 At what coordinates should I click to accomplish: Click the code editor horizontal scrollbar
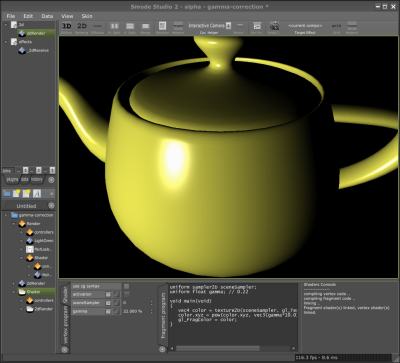tap(218, 348)
